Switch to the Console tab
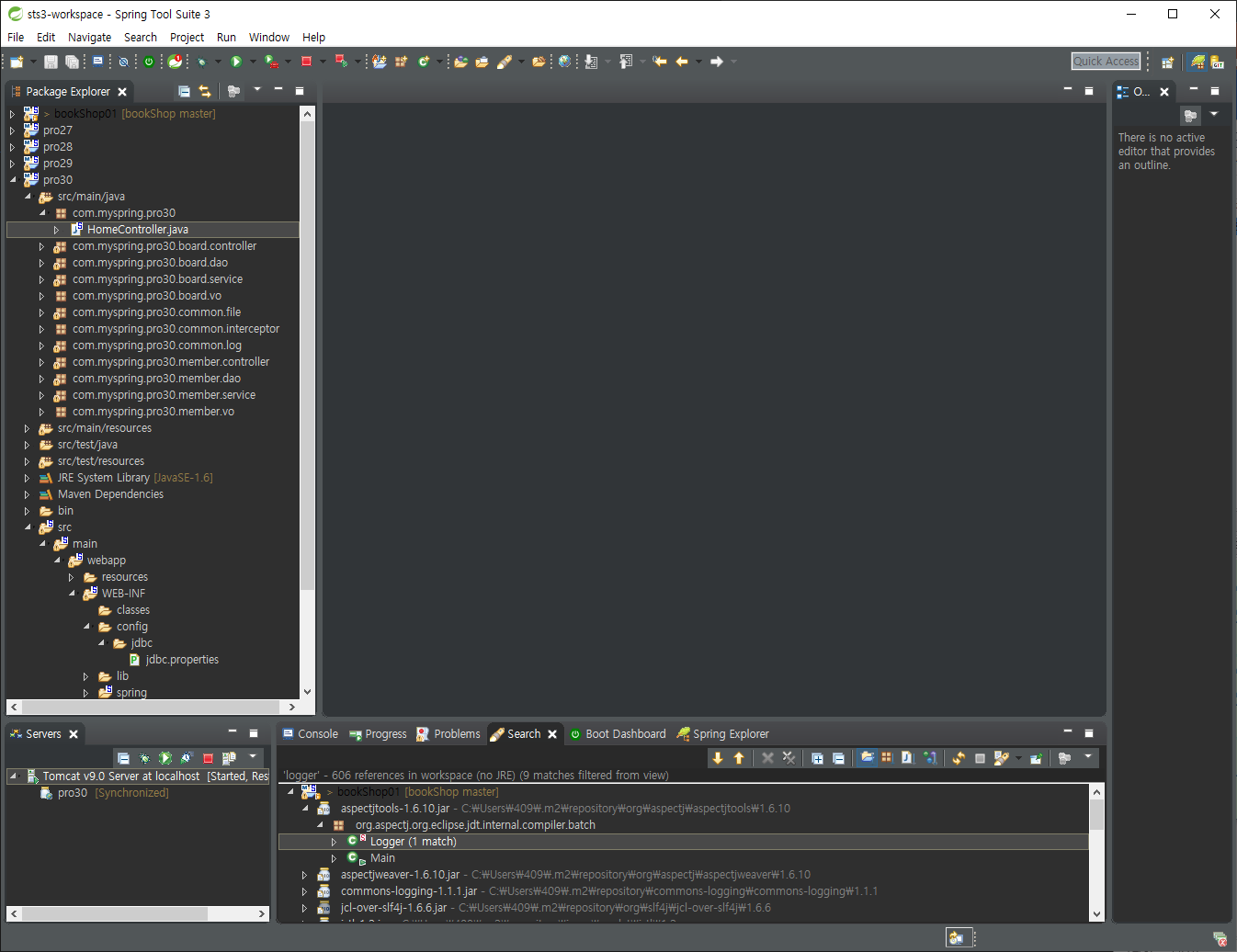1237x952 pixels. click(x=311, y=734)
